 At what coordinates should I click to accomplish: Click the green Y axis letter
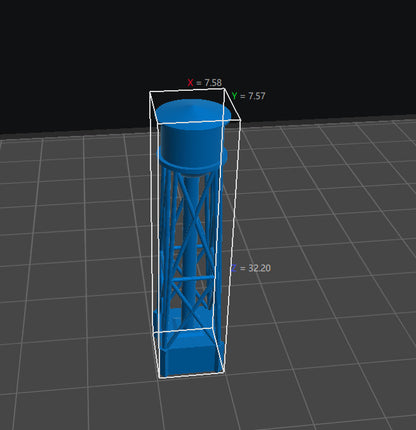[x=235, y=96]
